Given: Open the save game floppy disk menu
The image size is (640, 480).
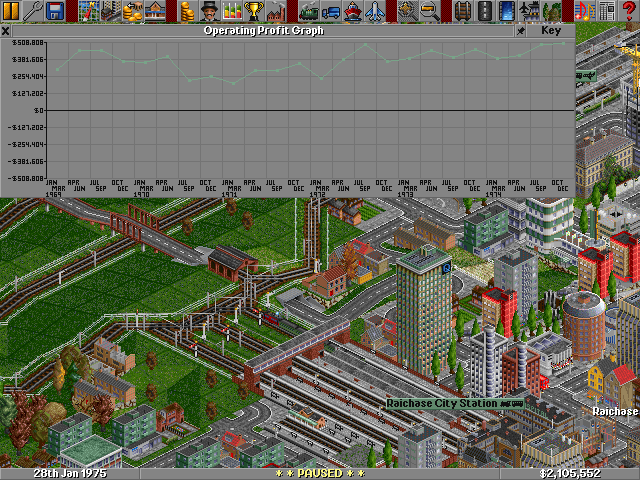Looking at the screenshot, I should click(55, 11).
